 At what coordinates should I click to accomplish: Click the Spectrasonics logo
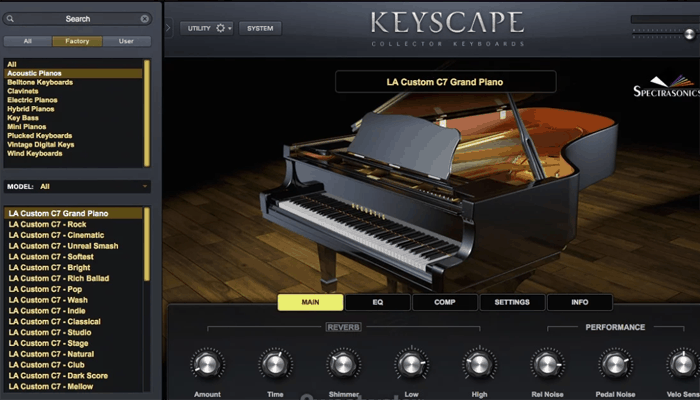point(666,87)
